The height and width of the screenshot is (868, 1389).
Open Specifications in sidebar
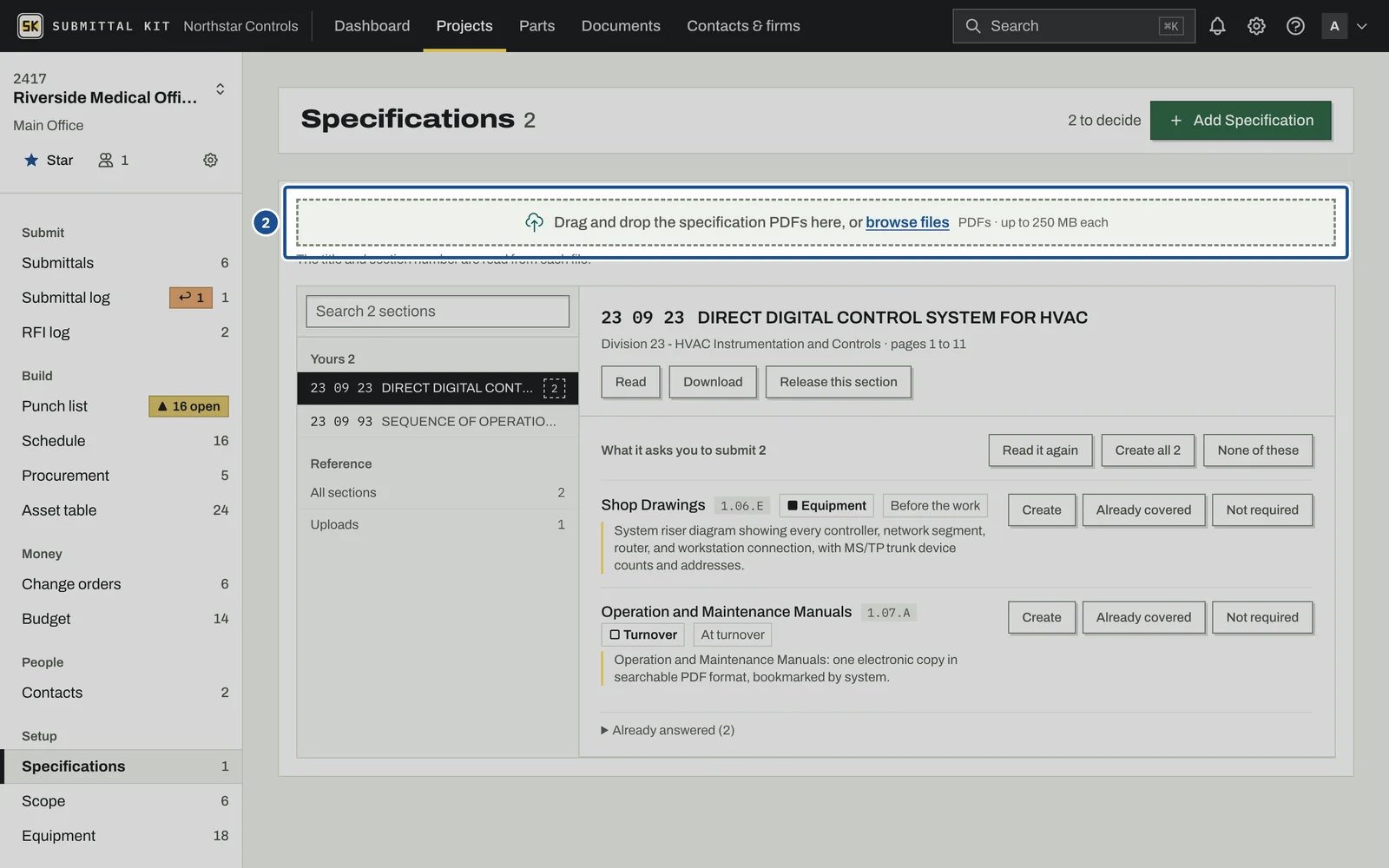click(122, 766)
